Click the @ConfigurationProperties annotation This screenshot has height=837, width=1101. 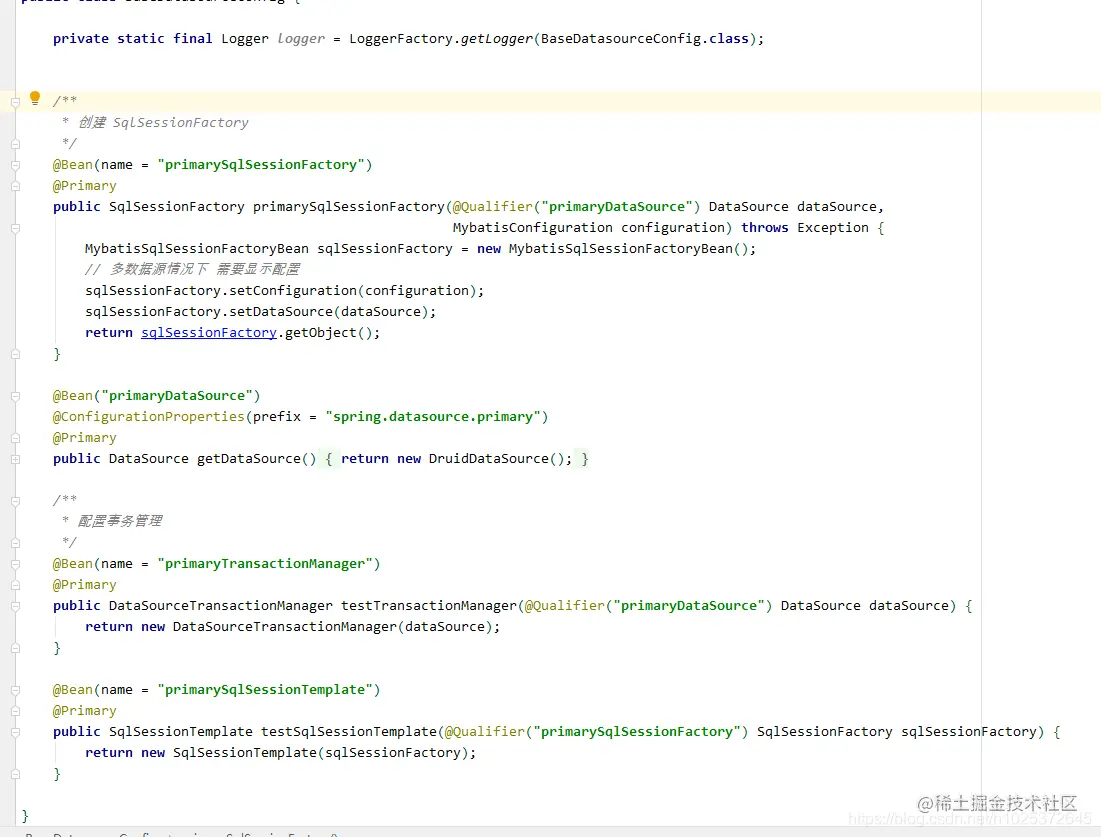[148, 416]
